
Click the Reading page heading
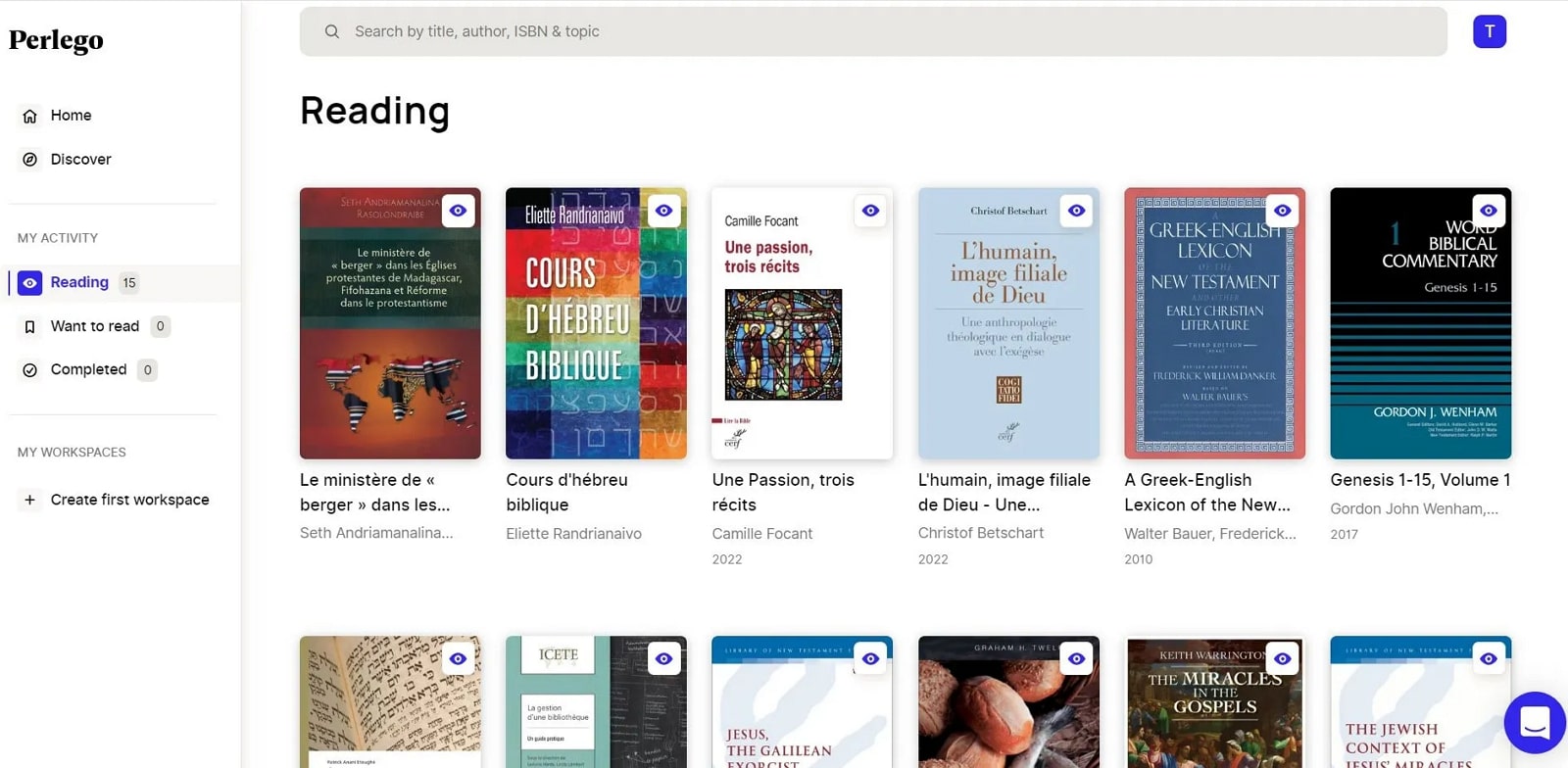[x=374, y=111]
